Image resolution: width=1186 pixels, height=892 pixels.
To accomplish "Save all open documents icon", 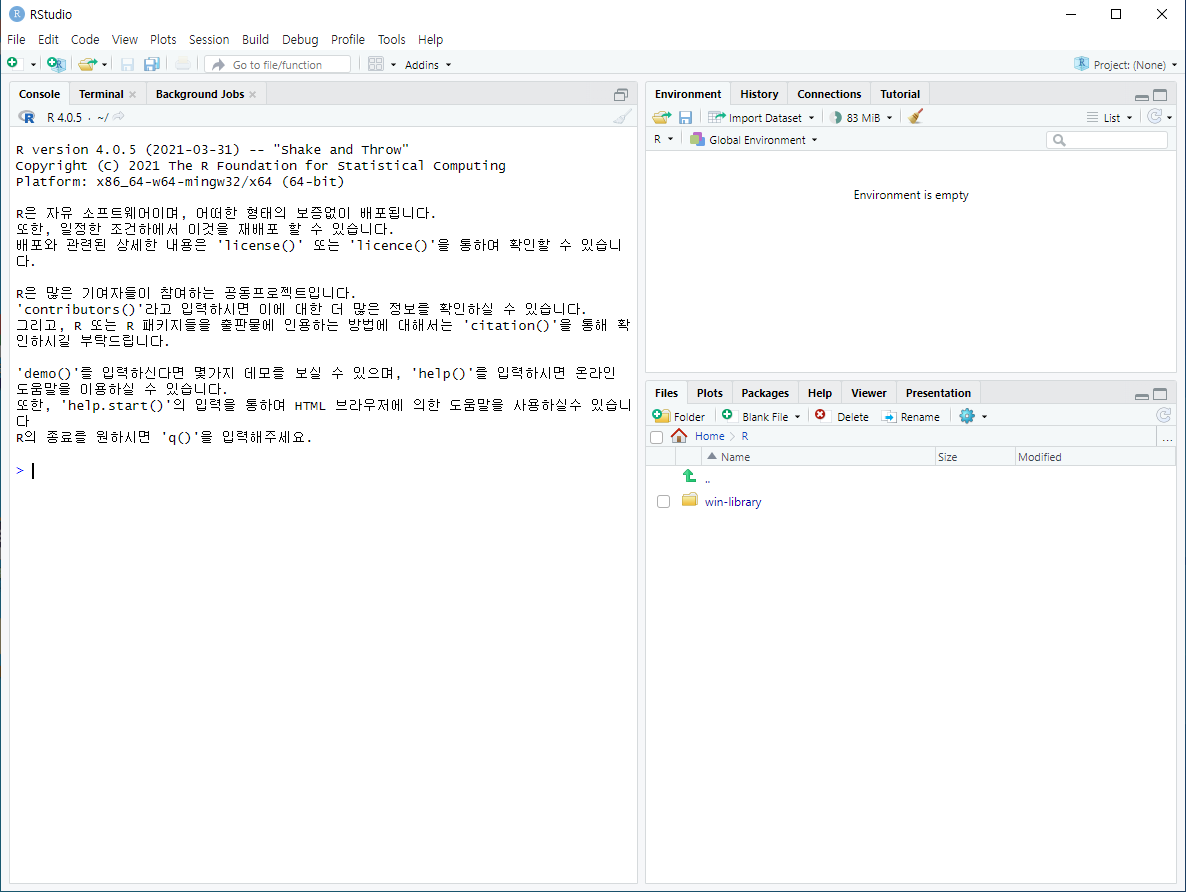I will coord(152,64).
